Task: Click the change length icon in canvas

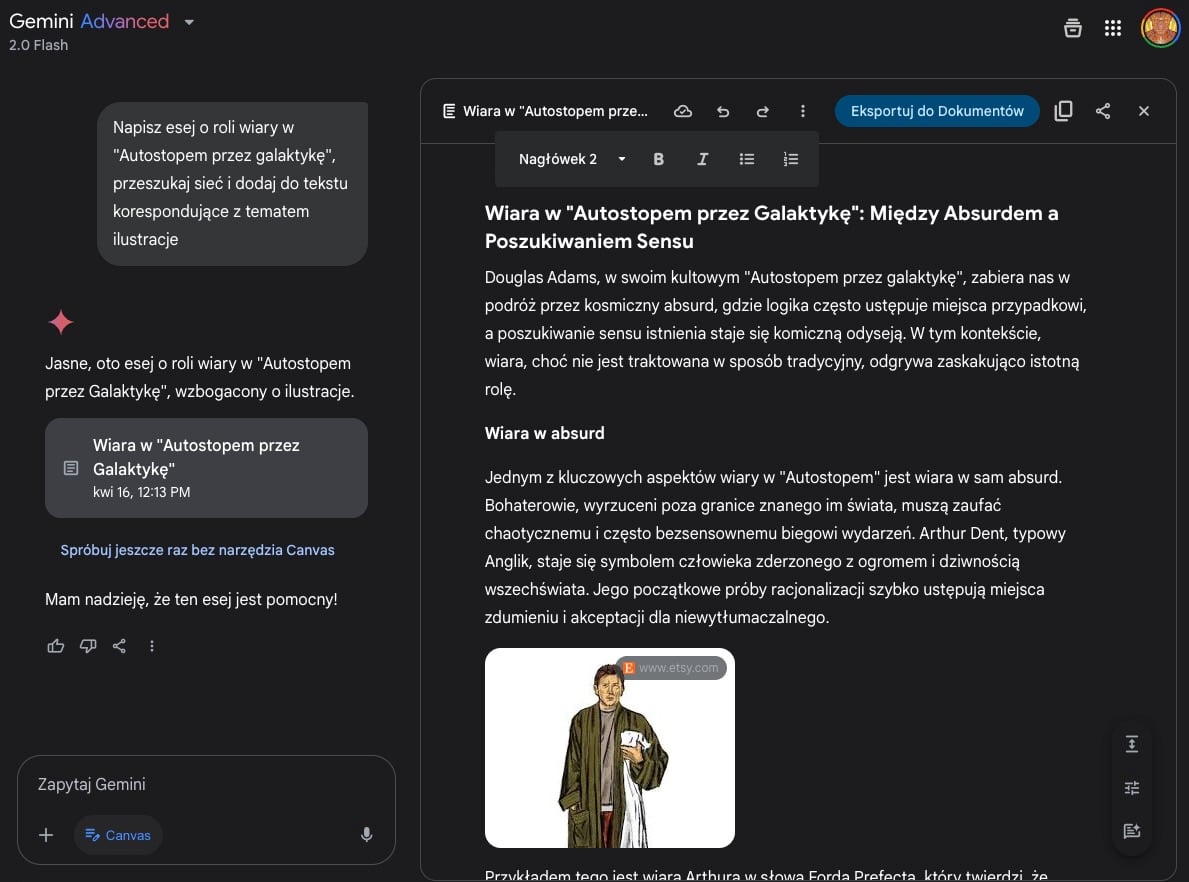Action: coord(1131,744)
